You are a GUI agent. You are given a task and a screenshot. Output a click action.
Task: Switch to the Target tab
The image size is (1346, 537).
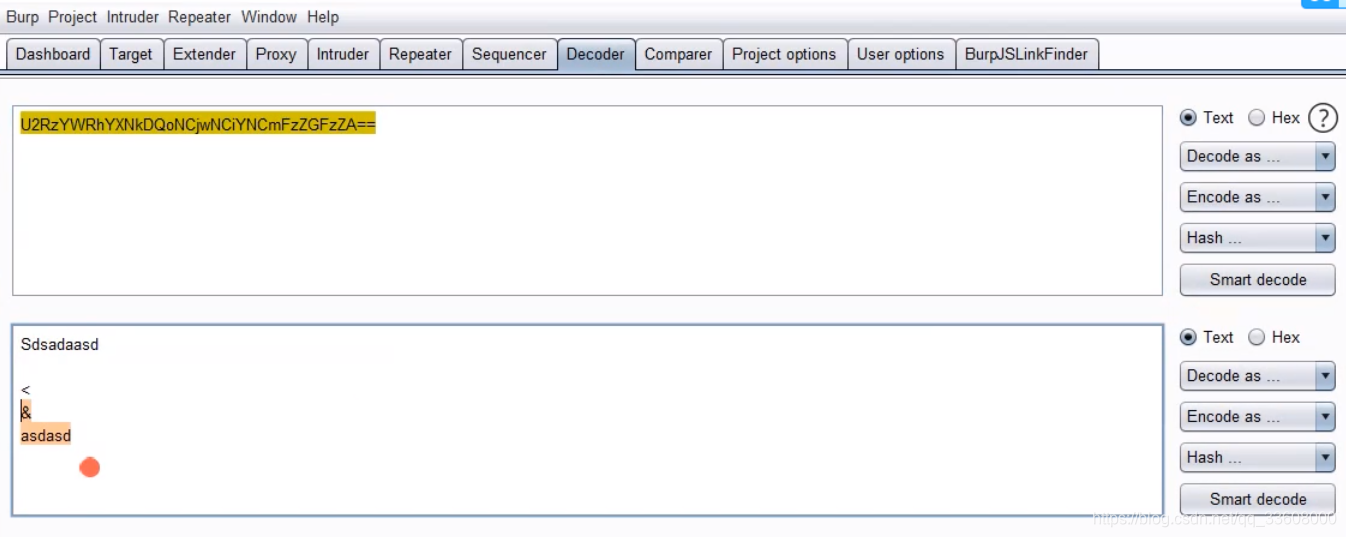click(x=131, y=54)
